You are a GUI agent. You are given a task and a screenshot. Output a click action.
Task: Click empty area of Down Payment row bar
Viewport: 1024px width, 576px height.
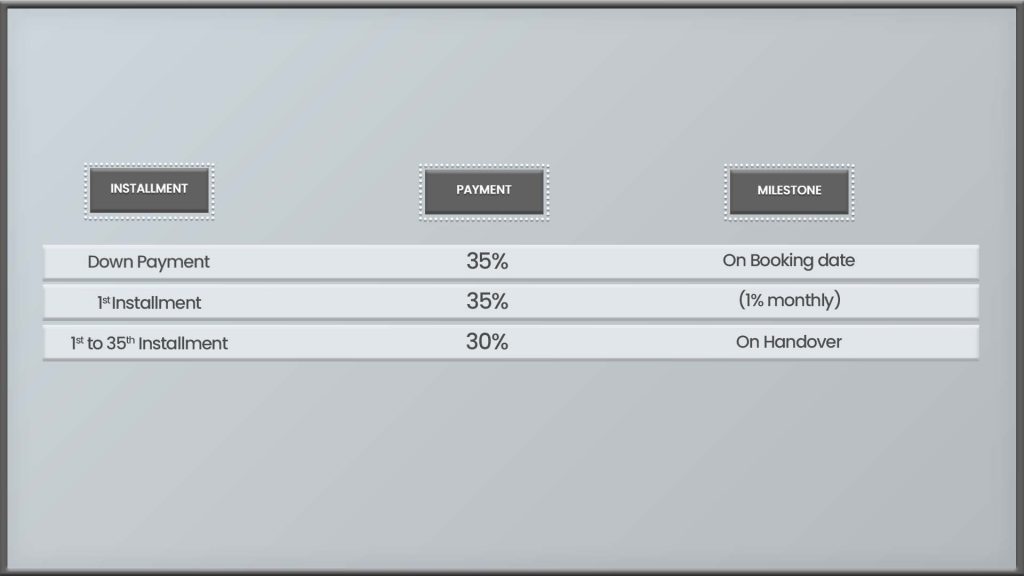[x=327, y=263]
